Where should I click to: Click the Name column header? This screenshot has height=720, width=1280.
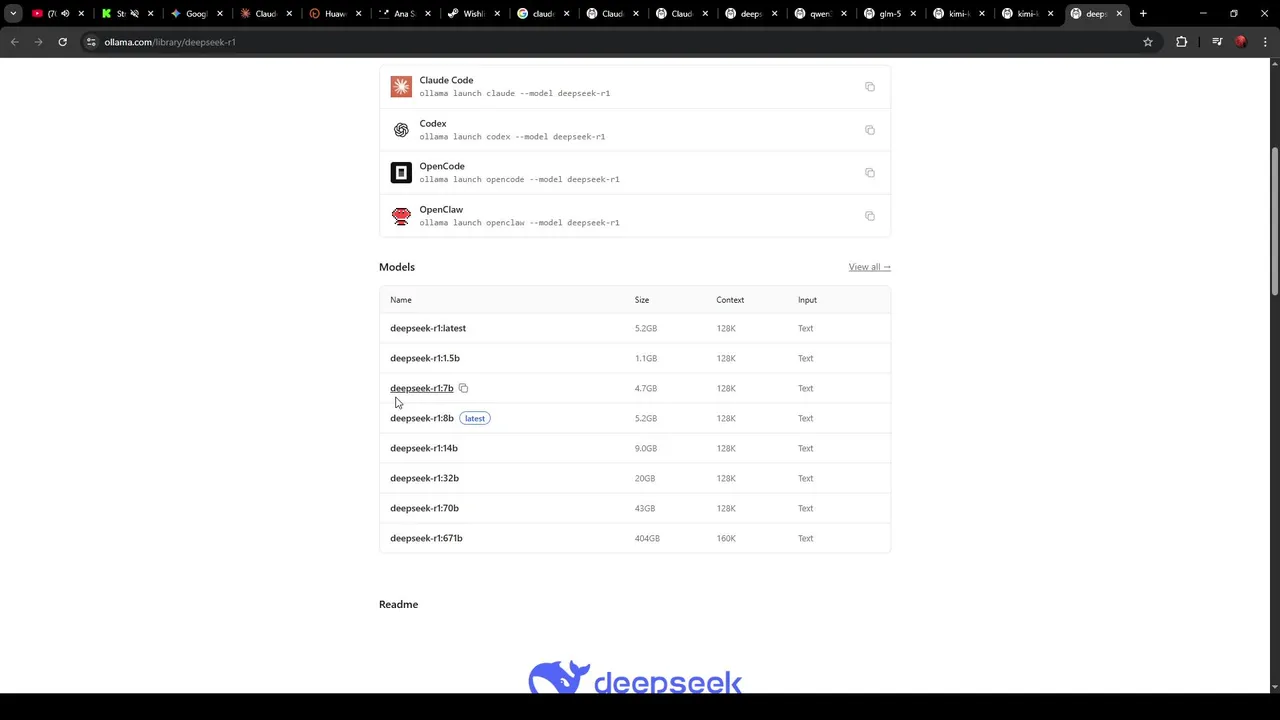[401, 300]
